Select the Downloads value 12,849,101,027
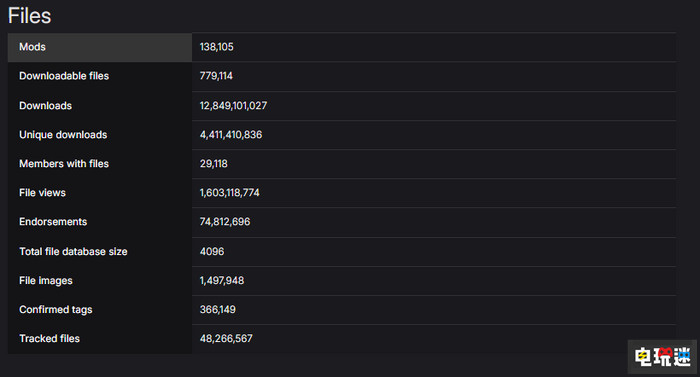Viewport: 700px width, 377px height. pos(233,106)
